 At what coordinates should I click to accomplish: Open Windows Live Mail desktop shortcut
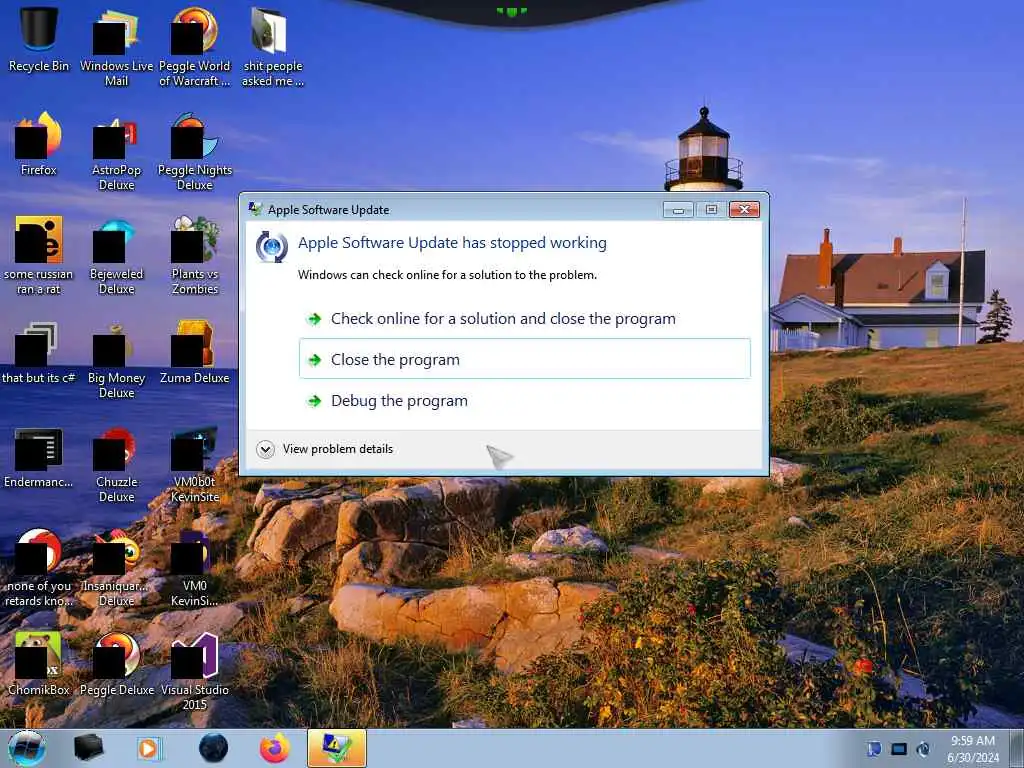click(116, 46)
